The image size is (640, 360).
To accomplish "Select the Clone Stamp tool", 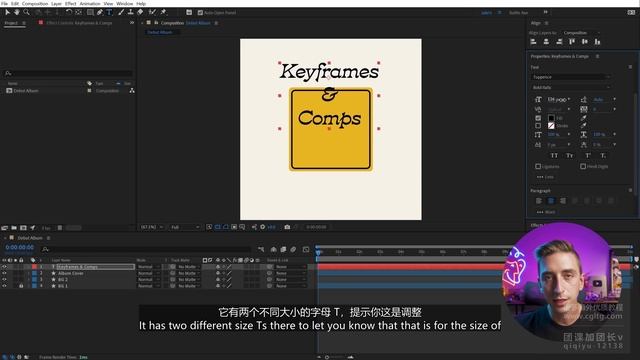I will [131, 12].
